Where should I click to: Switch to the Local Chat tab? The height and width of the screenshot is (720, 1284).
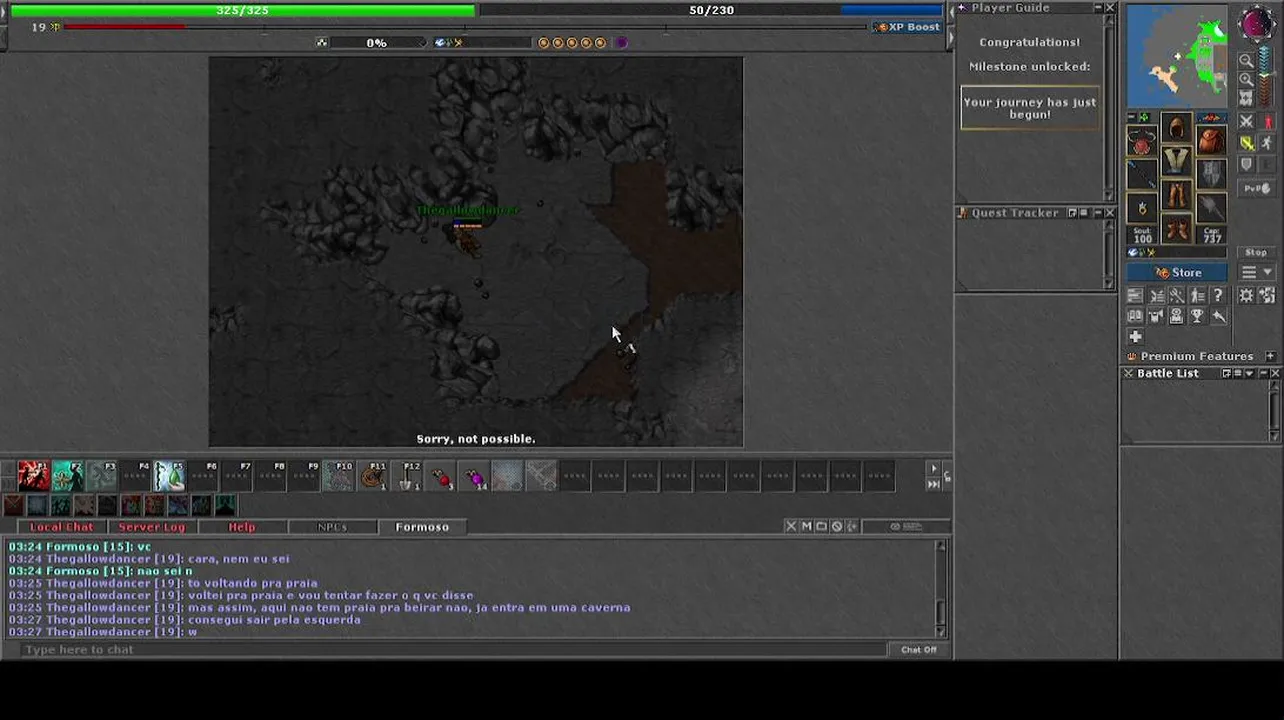[61, 527]
